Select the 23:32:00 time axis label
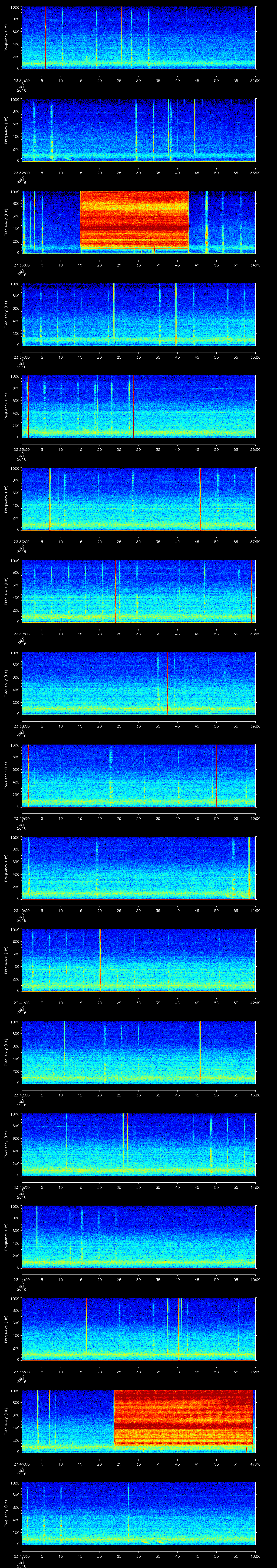The height and width of the screenshot is (1568, 277). pyautogui.click(x=22, y=173)
